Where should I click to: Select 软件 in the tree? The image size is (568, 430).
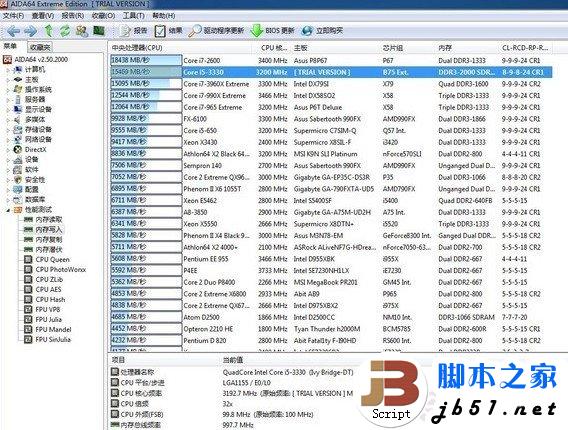point(31,170)
